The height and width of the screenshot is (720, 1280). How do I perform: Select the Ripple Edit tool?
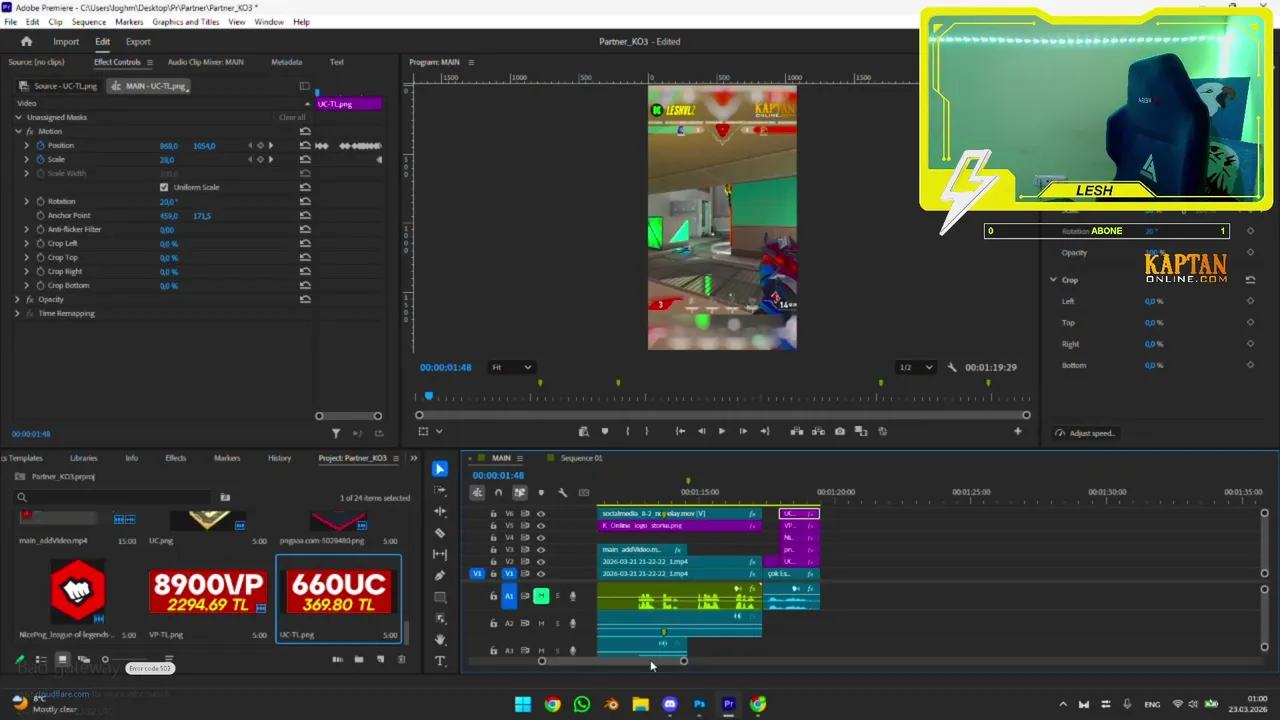click(440, 512)
